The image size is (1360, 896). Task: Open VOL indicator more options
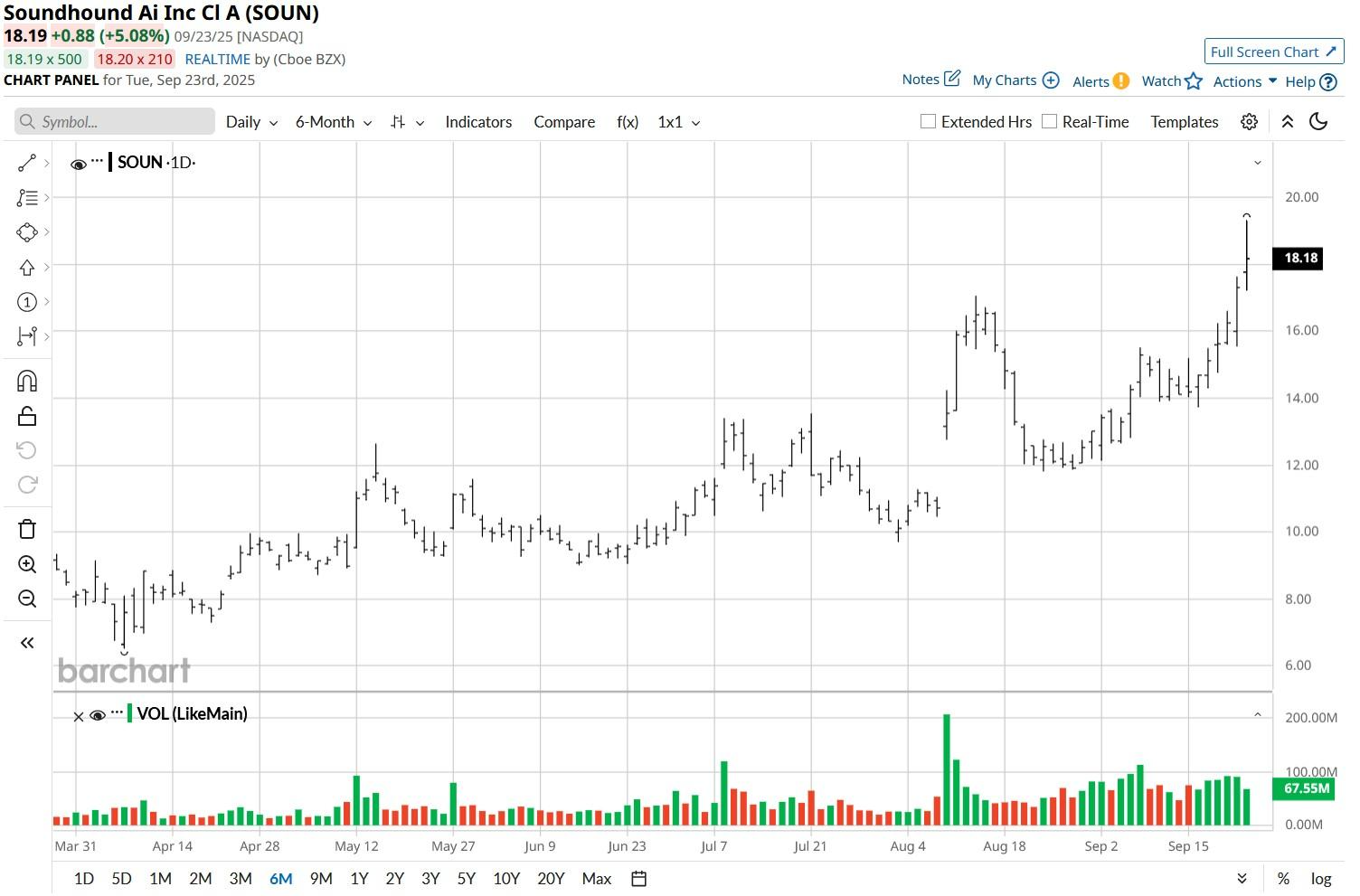pos(117,712)
